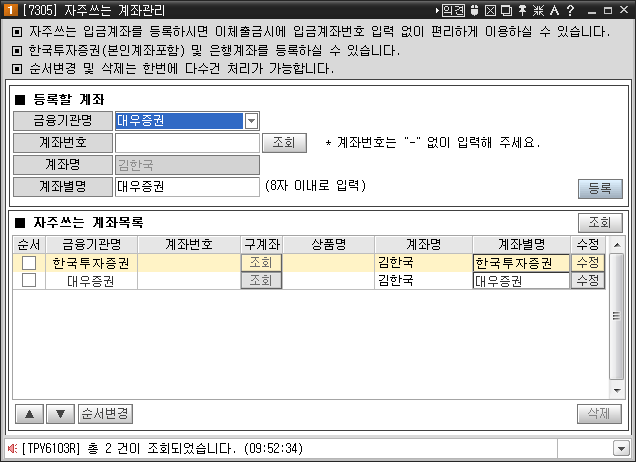Click the 순서변경 button
Viewport: 636px width, 462px height.
pyautogui.click(x=105, y=414)
